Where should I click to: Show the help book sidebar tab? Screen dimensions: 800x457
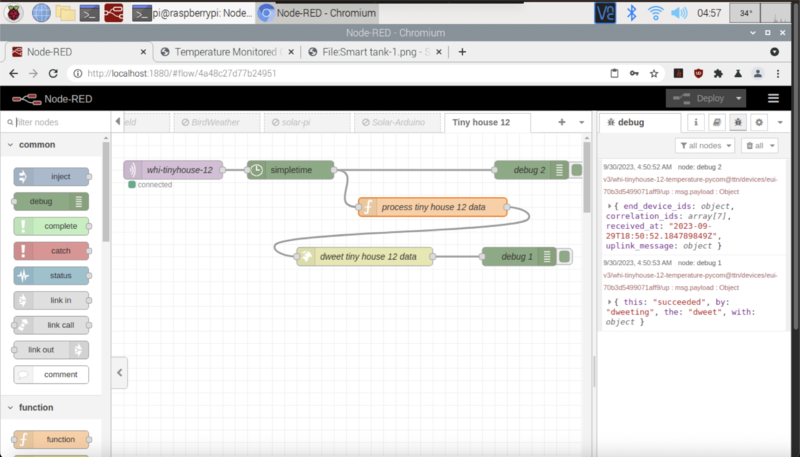tap(717, 122)
